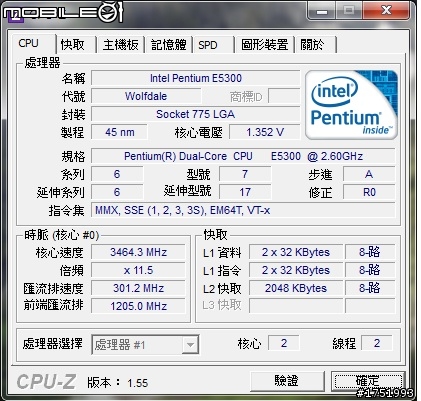Screen dimensions: 421x401
Task: Click the instruction set MMX, SSE field
Action: click(243, 210)
